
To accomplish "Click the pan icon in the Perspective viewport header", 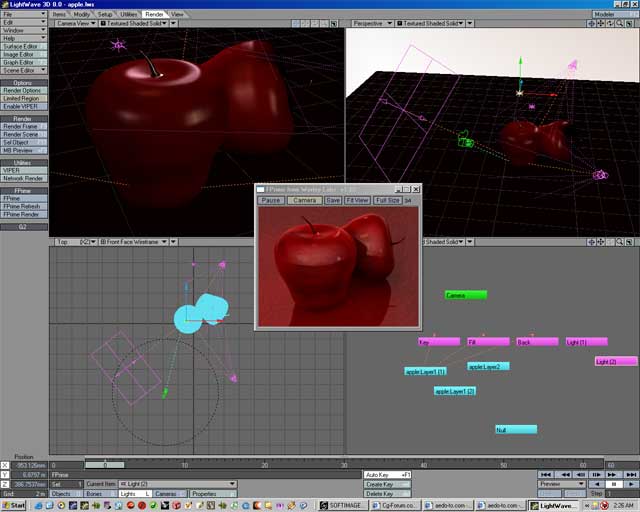I will click(600, 24).
